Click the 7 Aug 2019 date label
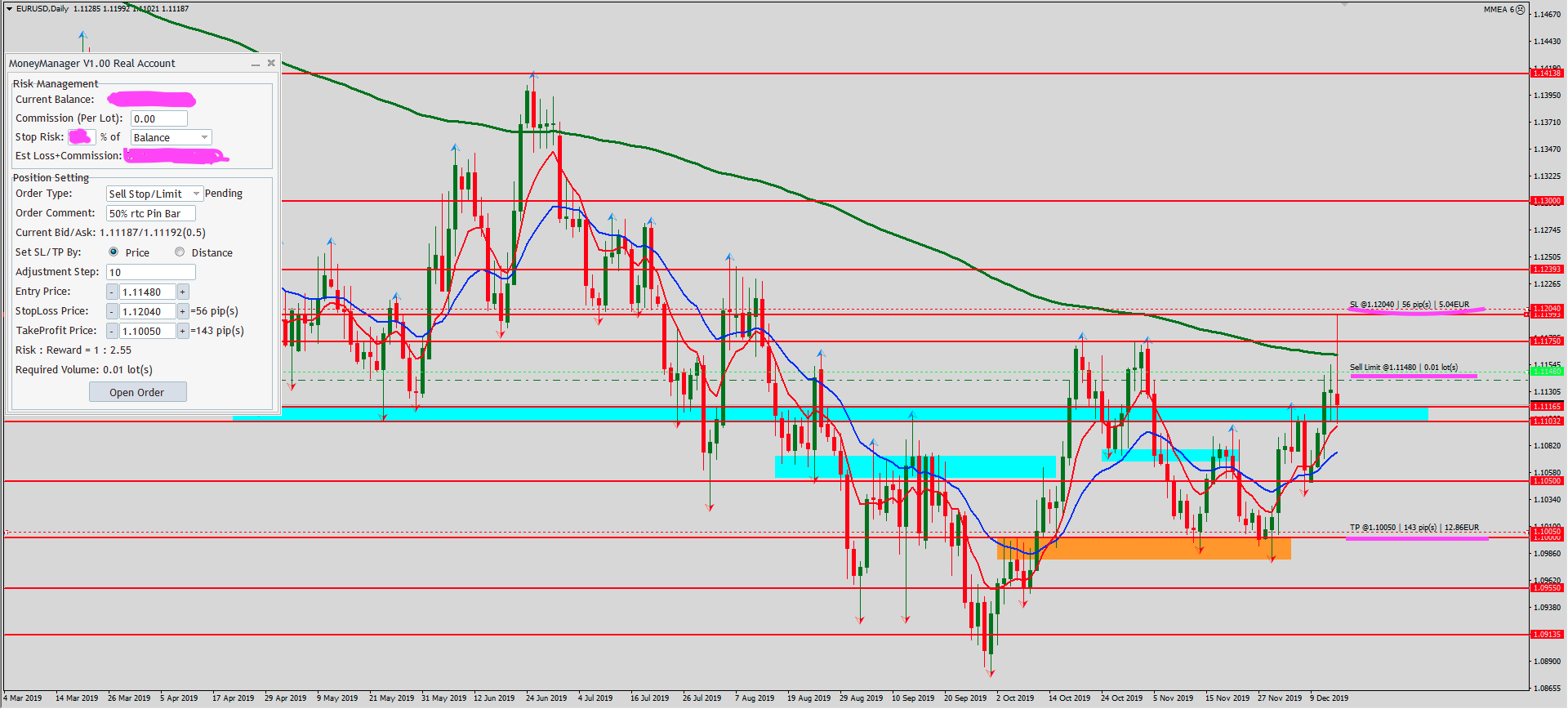 (x=755, y=698)
